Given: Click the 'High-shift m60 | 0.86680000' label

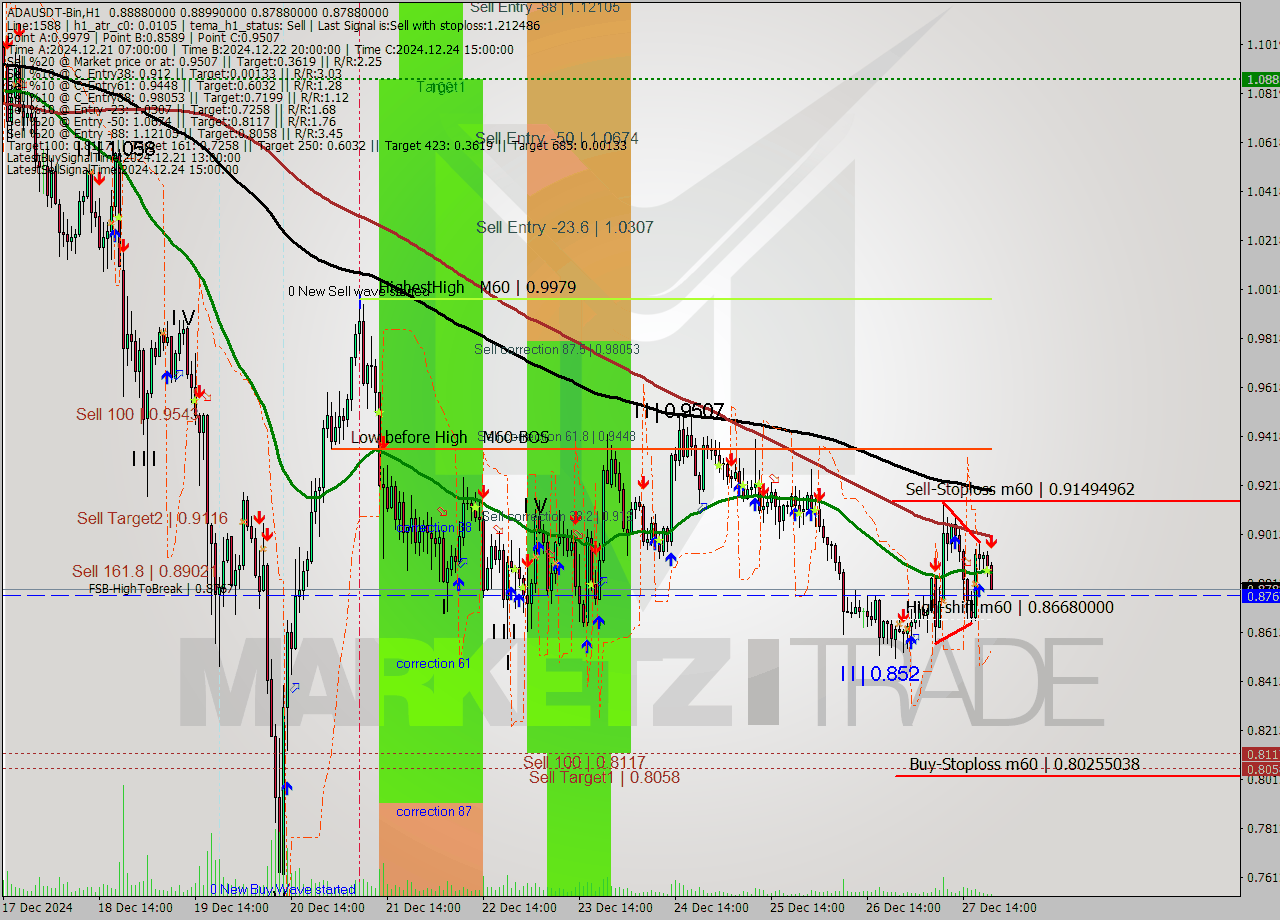Looking at the screenshot, I should (x=1010, y=608).
